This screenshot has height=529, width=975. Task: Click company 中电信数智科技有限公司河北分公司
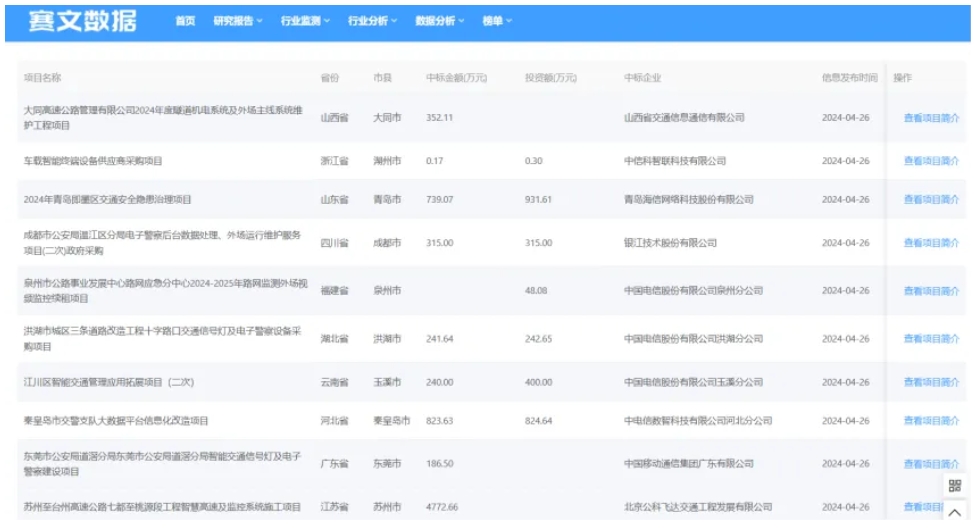click(x=698, y=421)
